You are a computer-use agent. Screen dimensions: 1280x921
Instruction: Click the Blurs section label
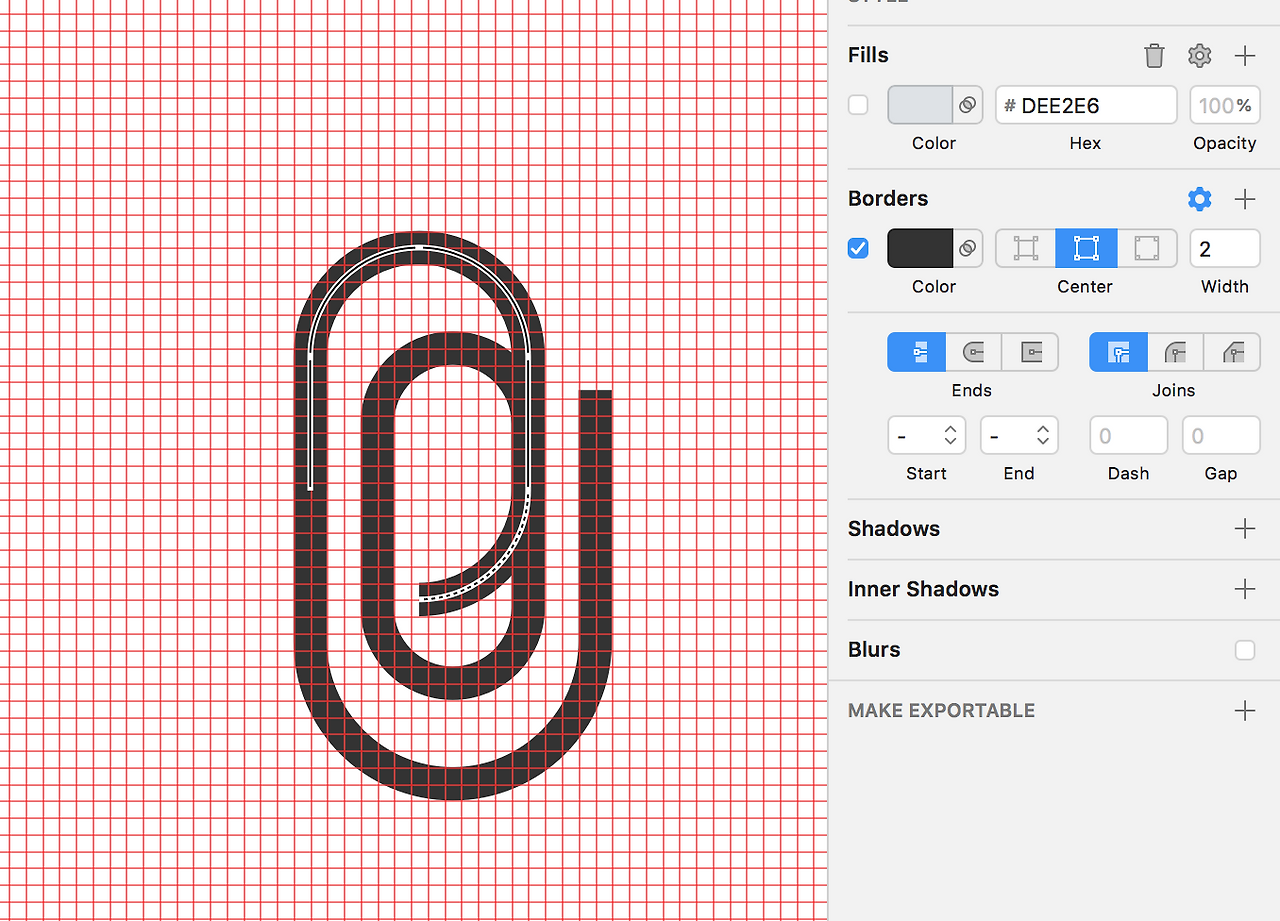point(874,650)
